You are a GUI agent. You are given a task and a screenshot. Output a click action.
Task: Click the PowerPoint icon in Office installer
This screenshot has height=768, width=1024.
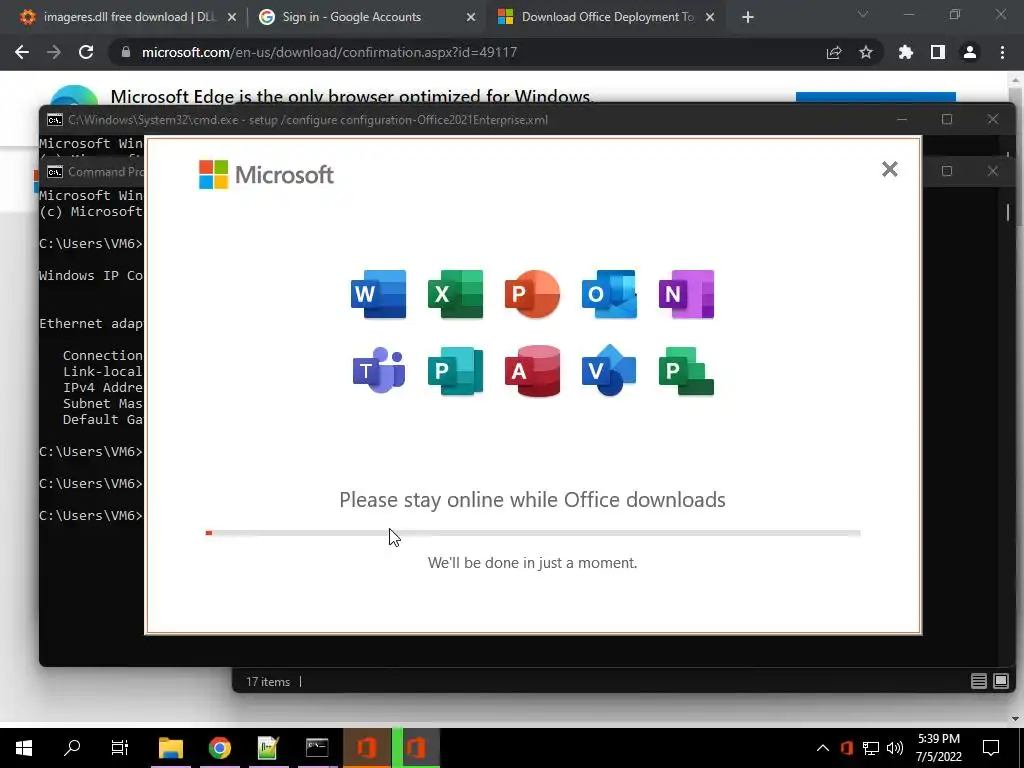(x=532, y=294)
